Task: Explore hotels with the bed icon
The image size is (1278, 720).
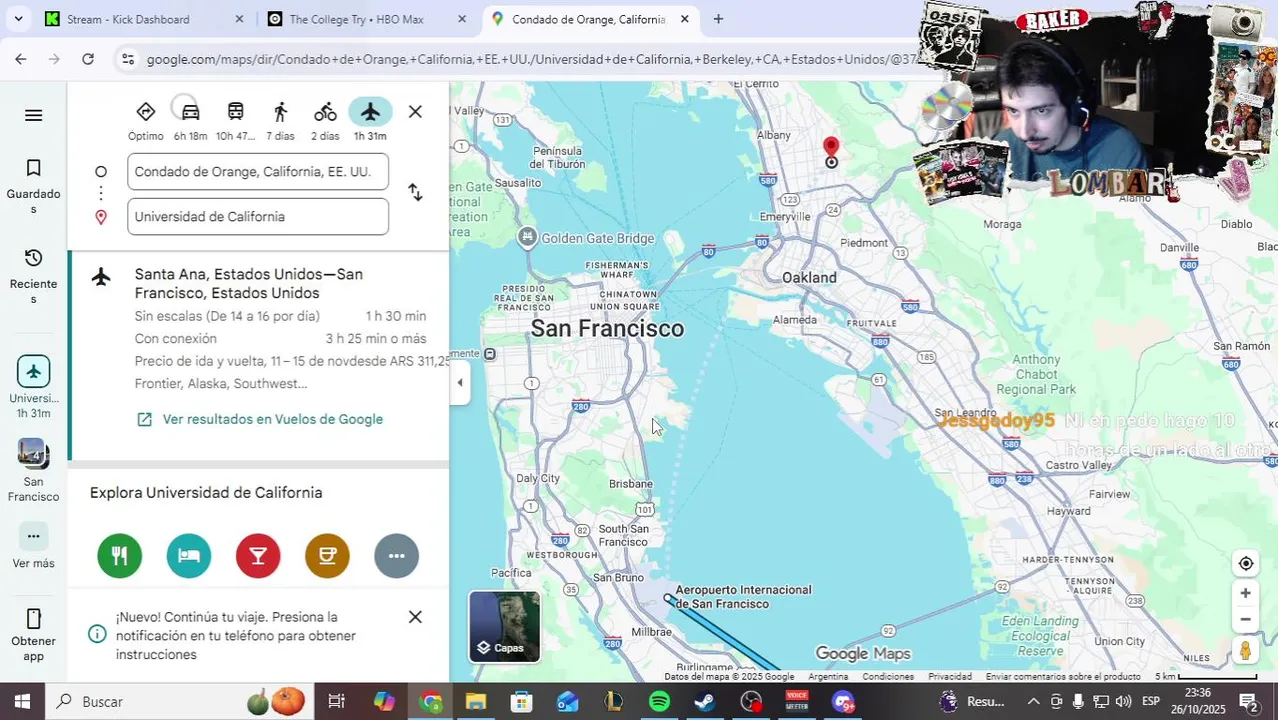Action: [x=189, y=556]
